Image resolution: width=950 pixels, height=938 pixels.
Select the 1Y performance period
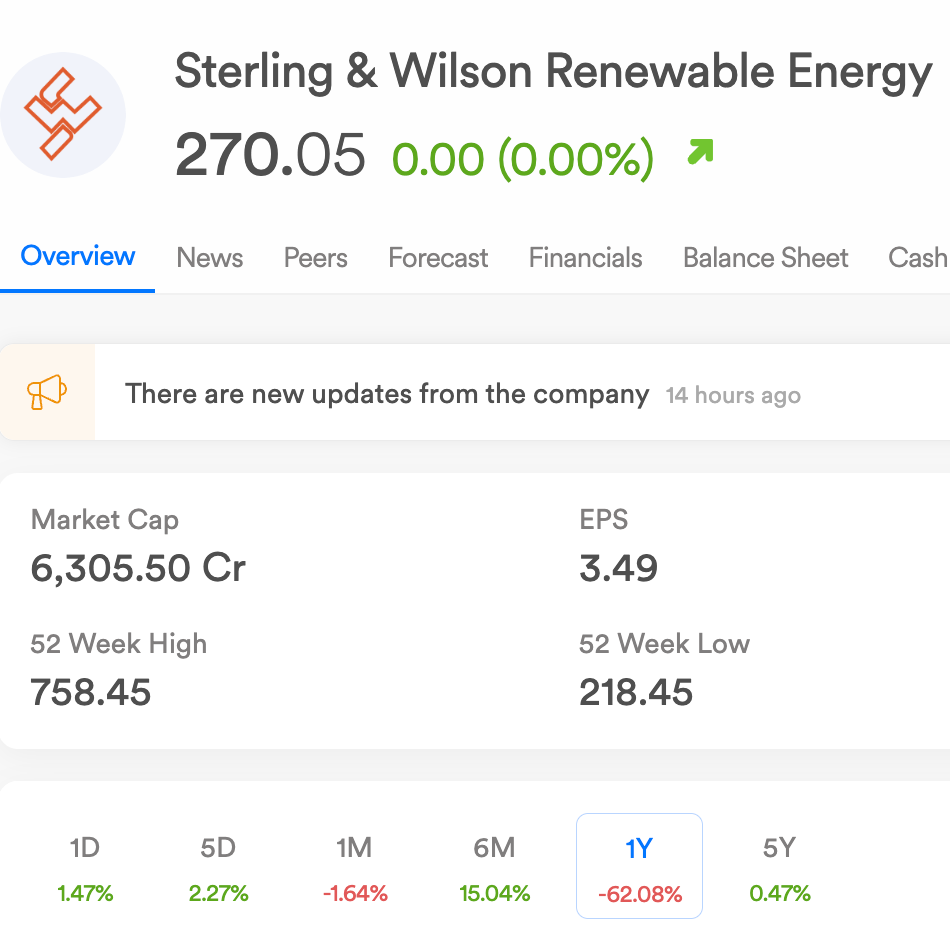[639, 867]
